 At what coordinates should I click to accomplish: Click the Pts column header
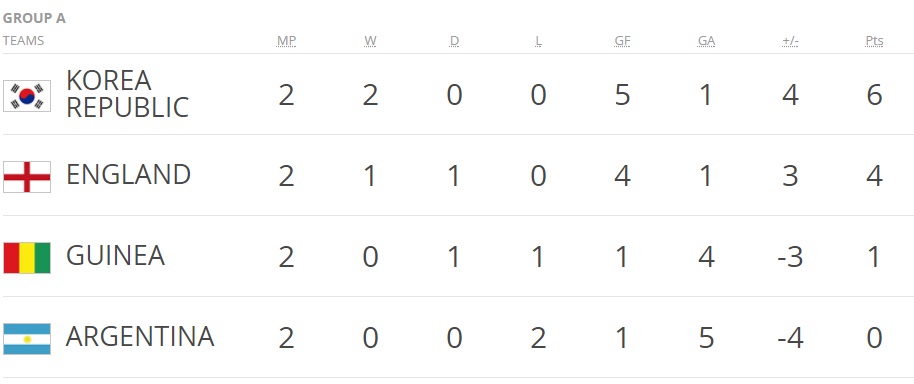pyautogui.click(x=874, y=41)
